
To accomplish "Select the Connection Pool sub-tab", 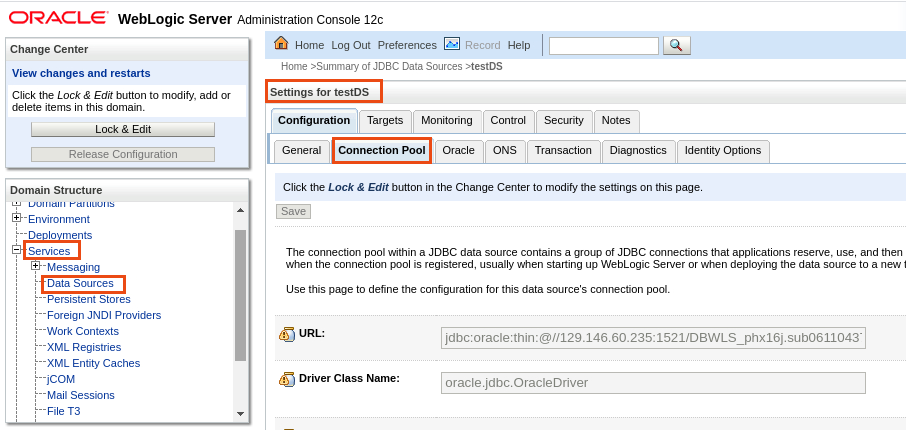I will pos(382,151).
